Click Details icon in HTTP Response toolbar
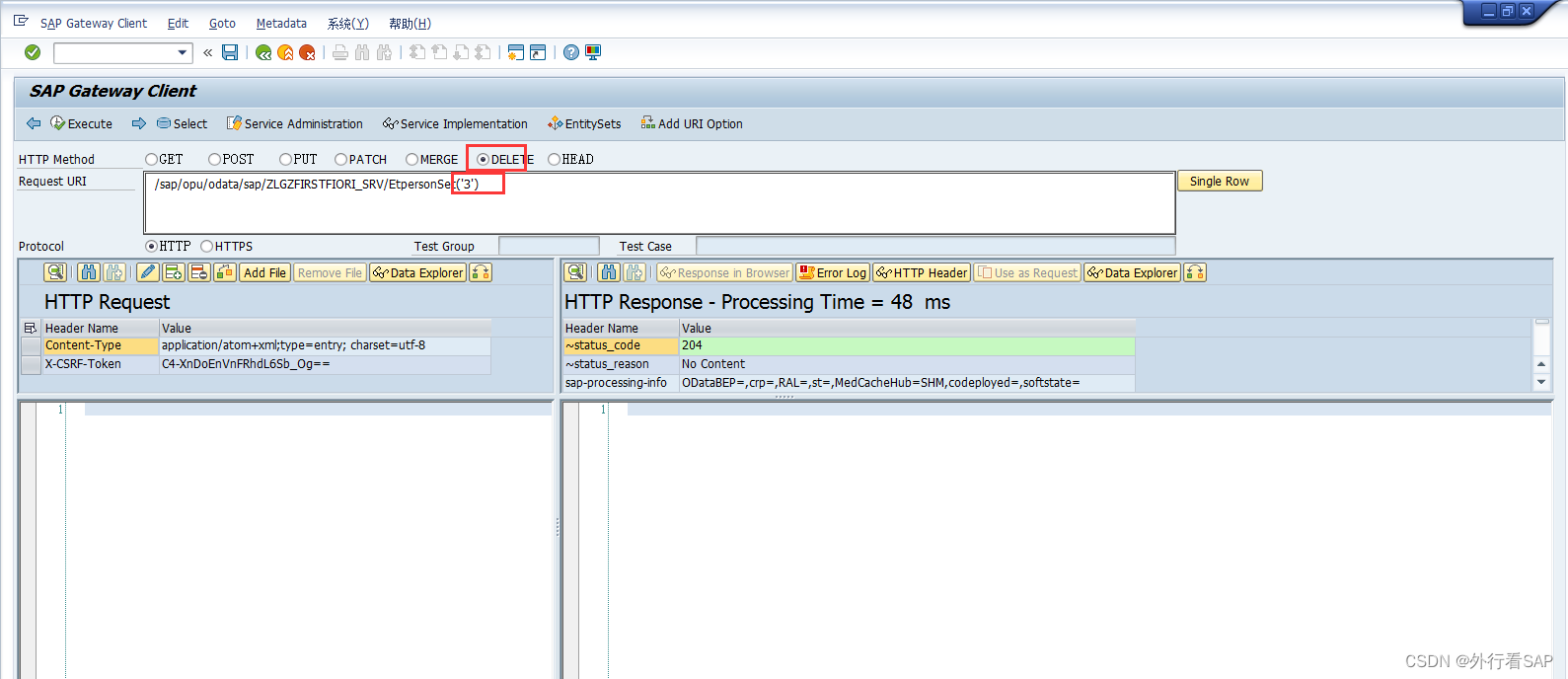Viewport: 1568px width, 679px height. coord(576,272)
